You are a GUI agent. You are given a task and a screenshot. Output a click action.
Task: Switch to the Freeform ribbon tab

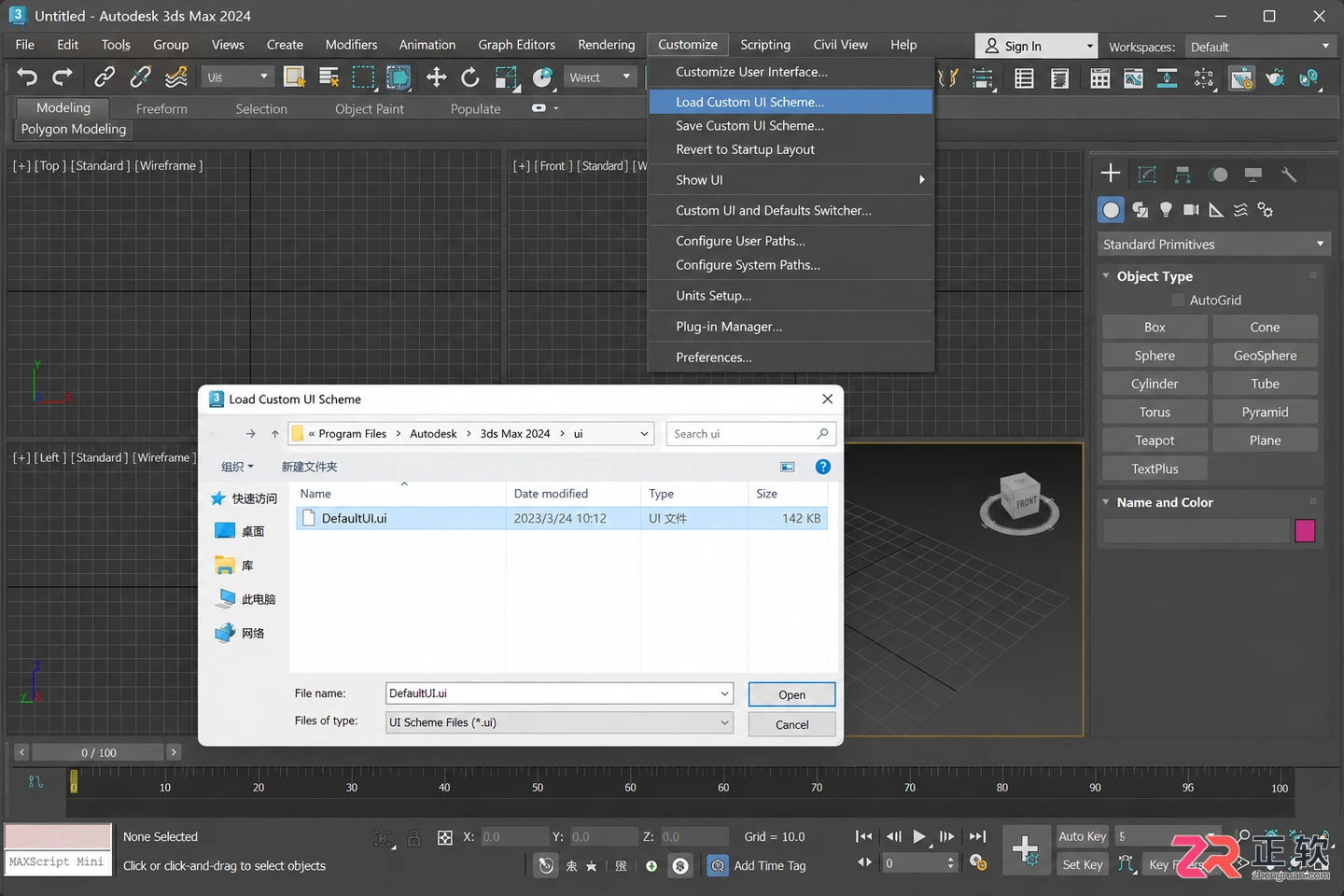pyautogui.click(x=161, y=109)
